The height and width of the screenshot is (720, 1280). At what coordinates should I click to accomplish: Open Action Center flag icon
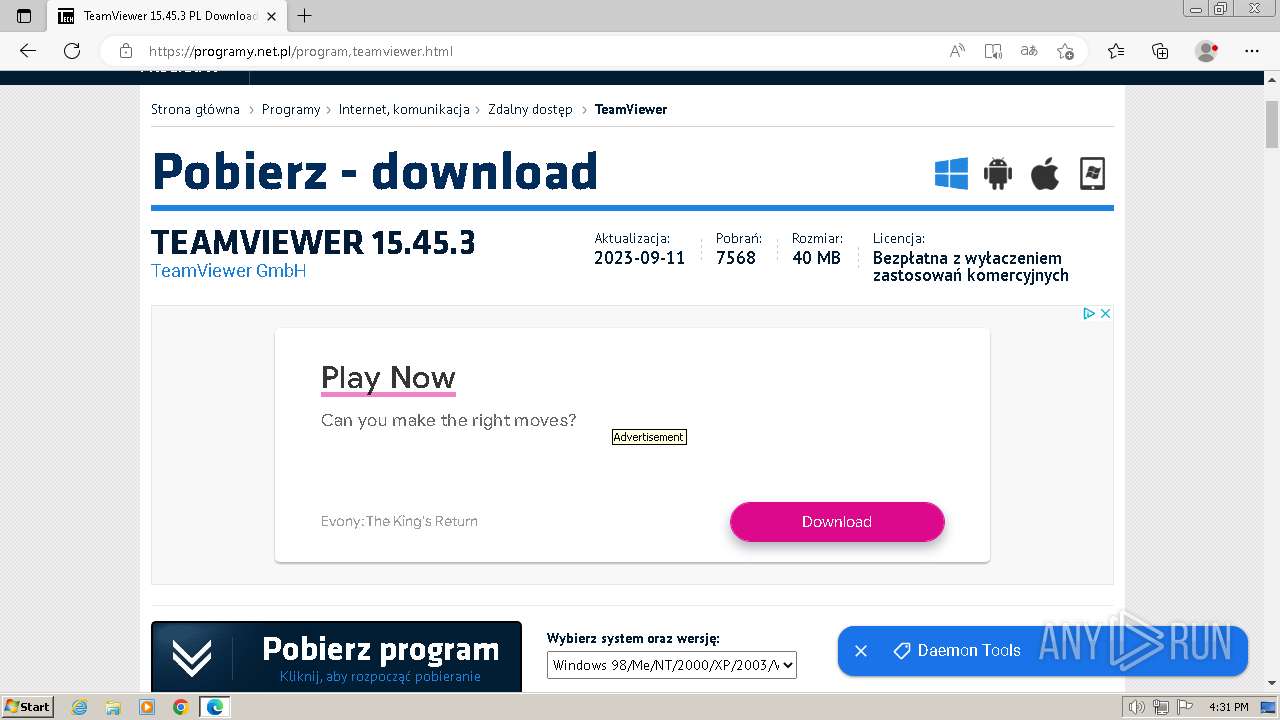coord(1183,707)
